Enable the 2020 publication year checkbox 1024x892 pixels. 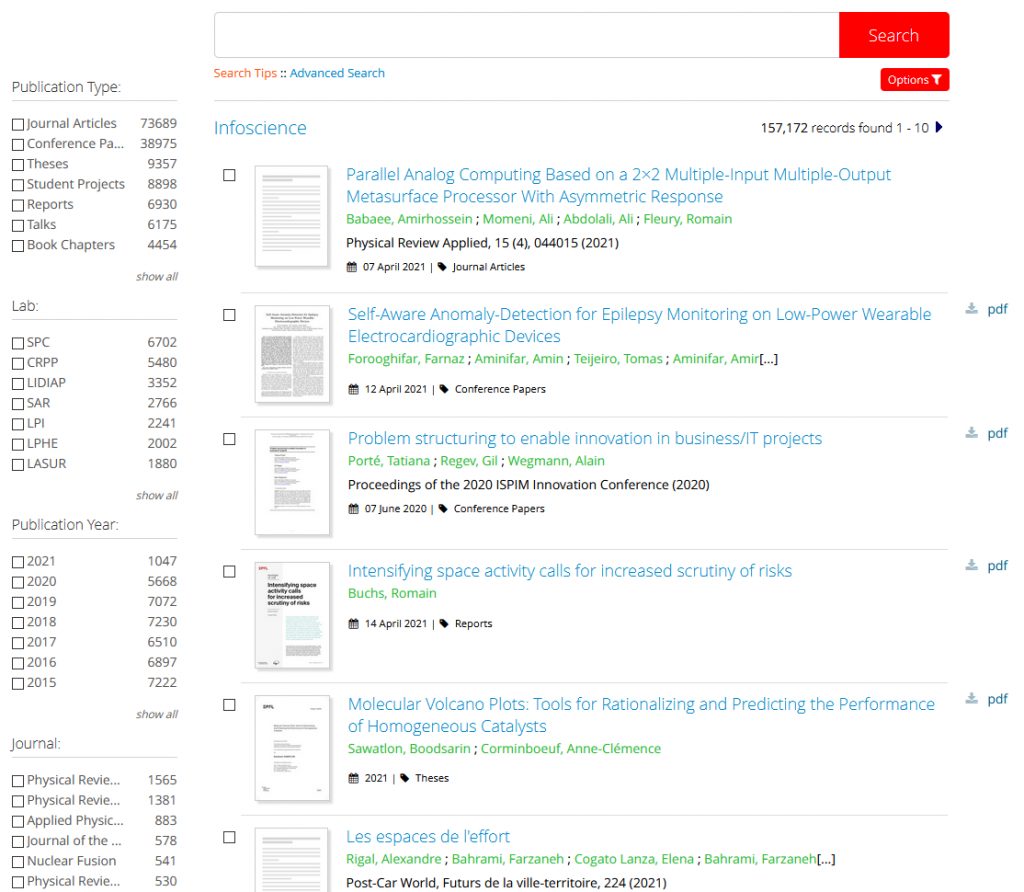(18, 582)
